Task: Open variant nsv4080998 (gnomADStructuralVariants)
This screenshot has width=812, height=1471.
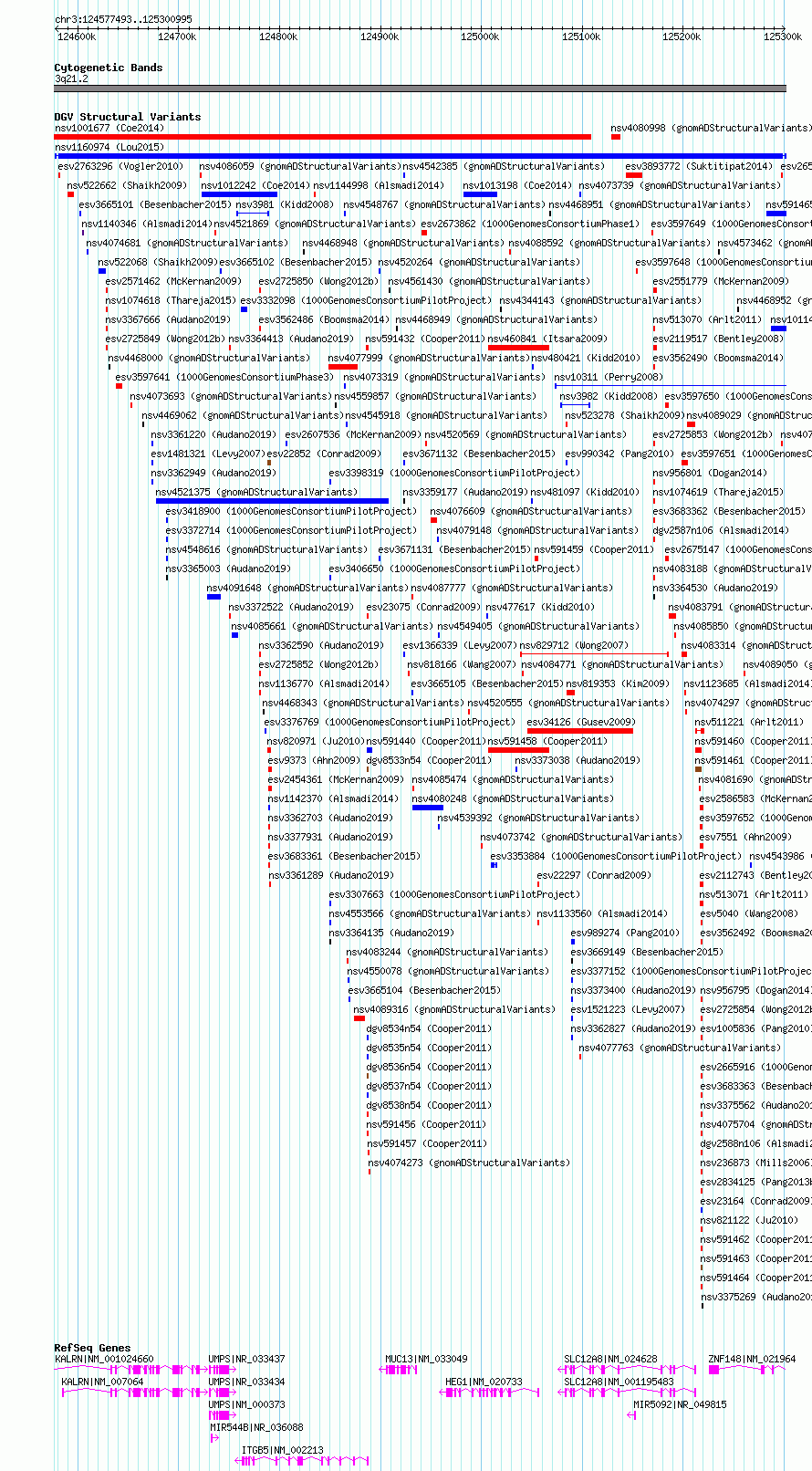Action: 711,128
